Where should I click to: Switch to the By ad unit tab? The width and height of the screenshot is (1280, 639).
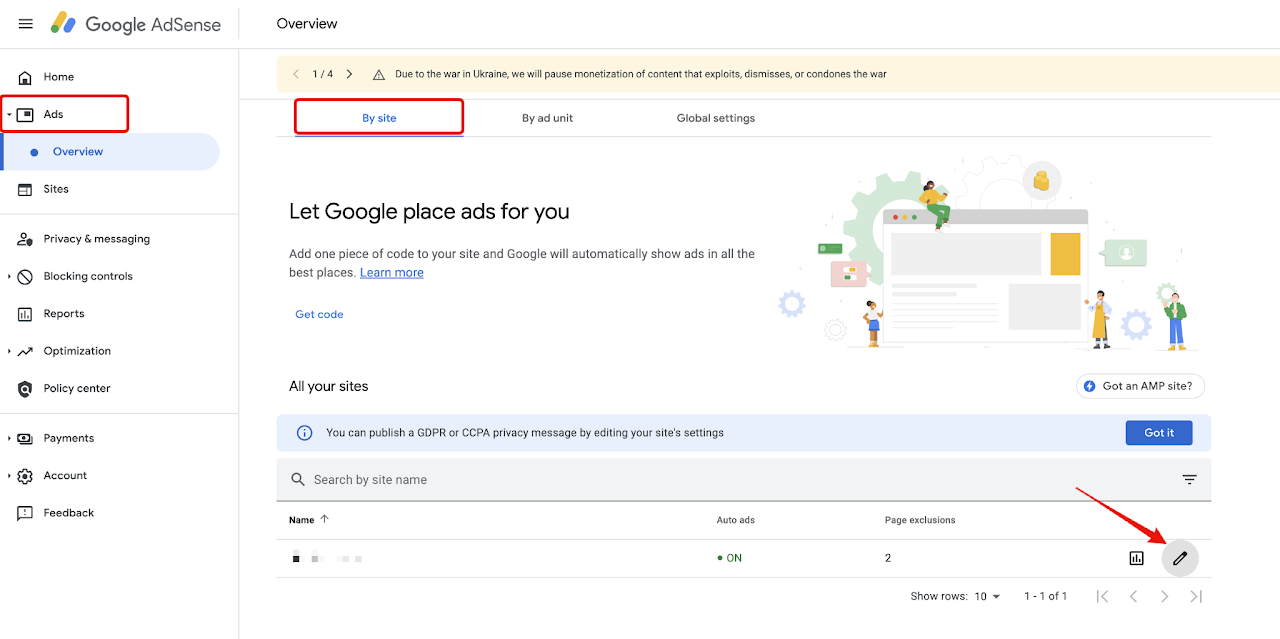[x=547, y=118]
